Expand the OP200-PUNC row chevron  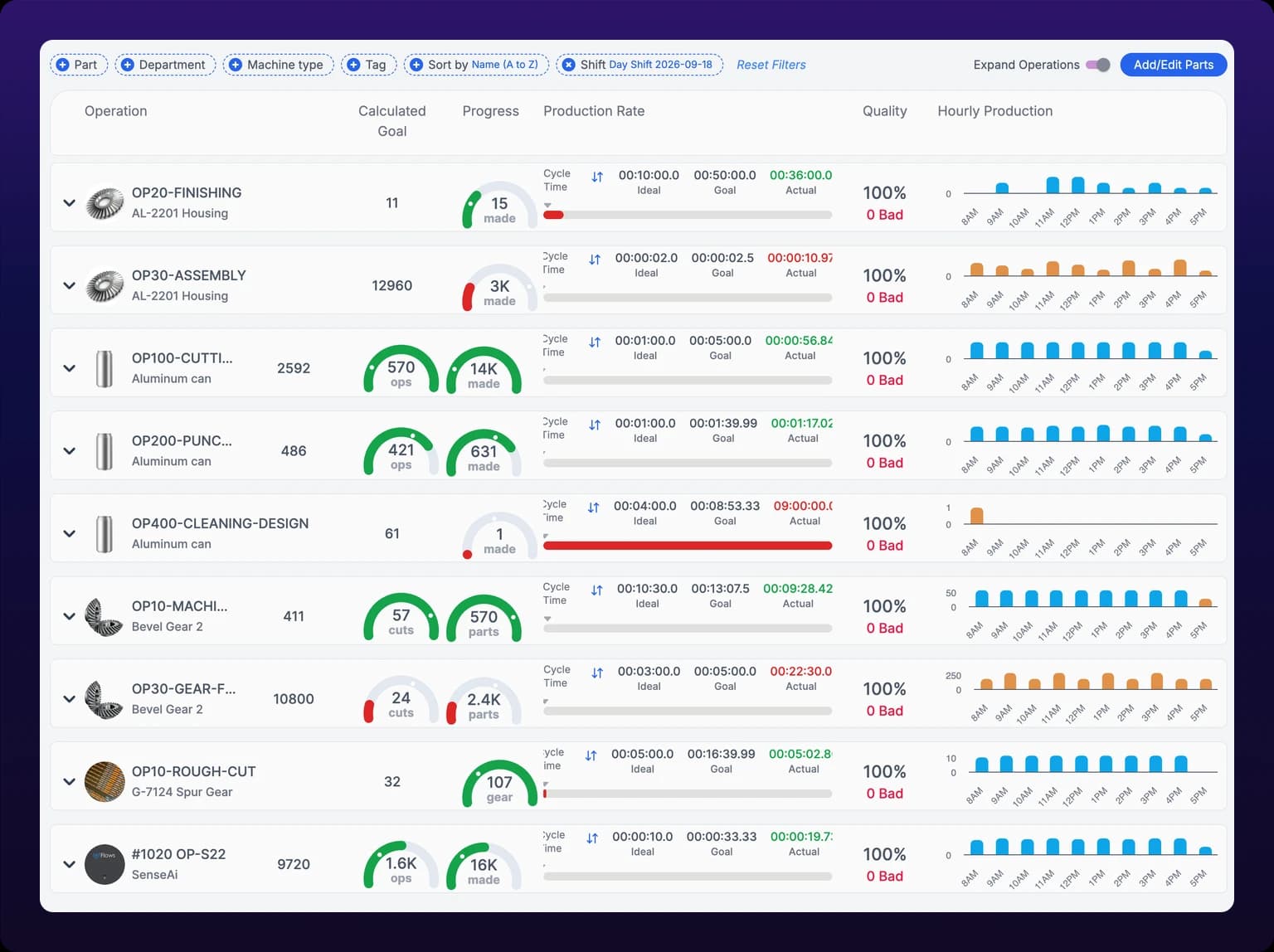70,451
